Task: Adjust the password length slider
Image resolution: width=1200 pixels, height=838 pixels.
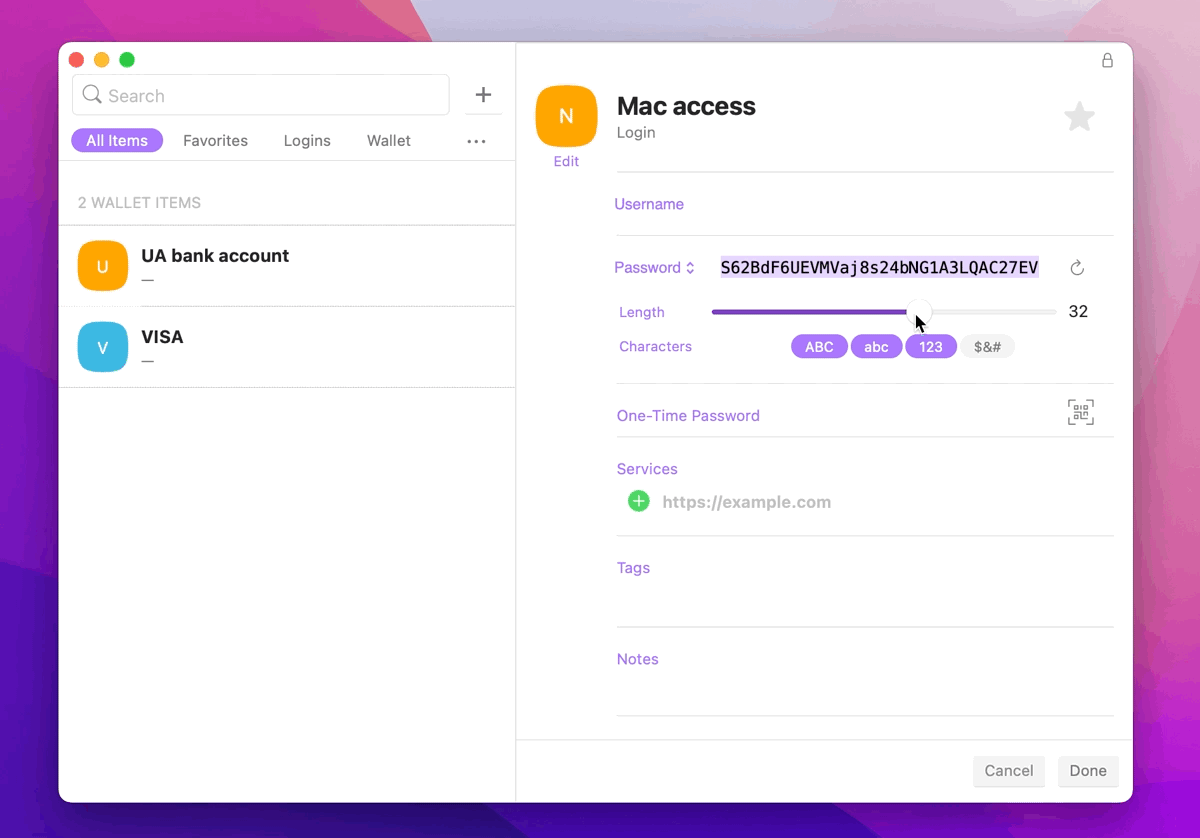Action: click(x=919, y=312)
